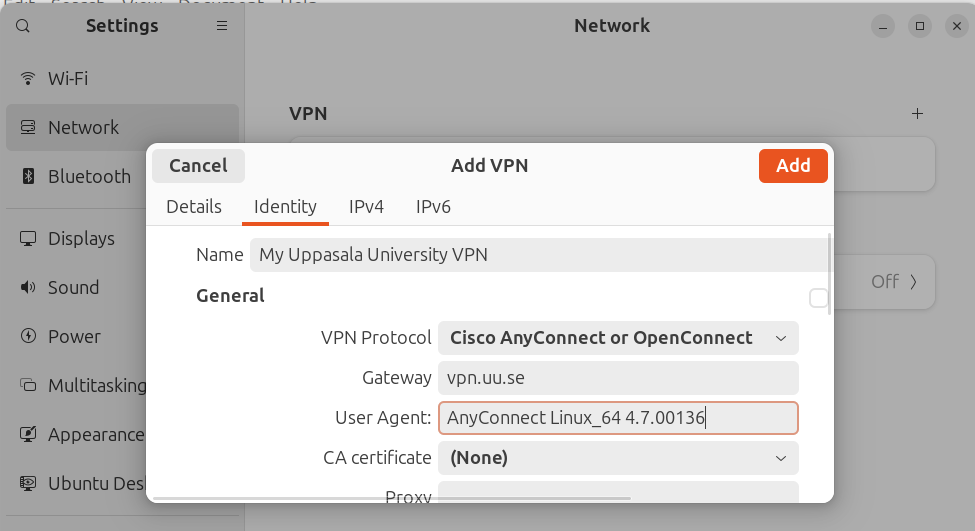Select the Bluetooth sidebar icon

pyautogui.click(x=28, y=176)
